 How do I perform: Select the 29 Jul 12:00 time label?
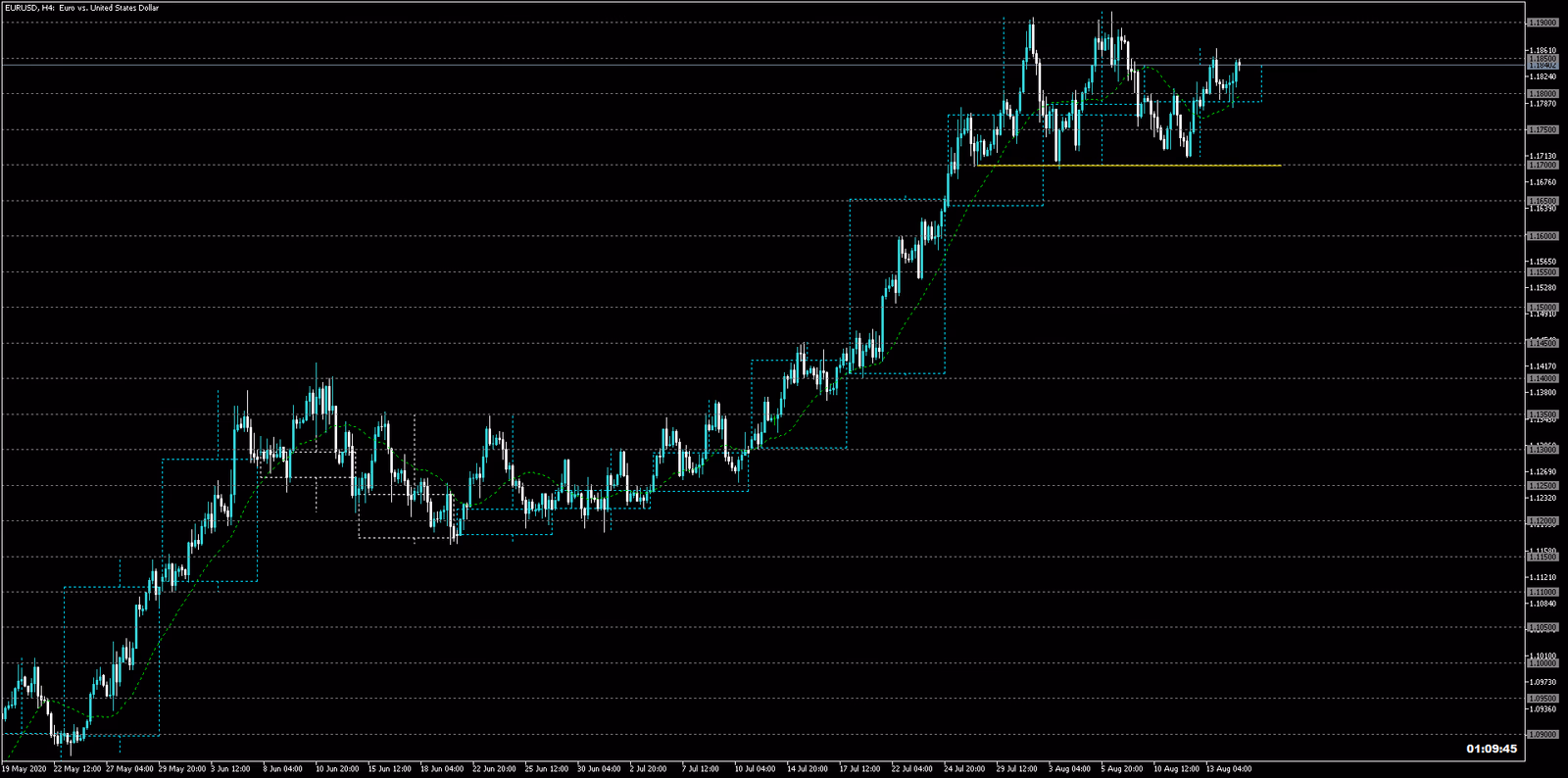1017,769
